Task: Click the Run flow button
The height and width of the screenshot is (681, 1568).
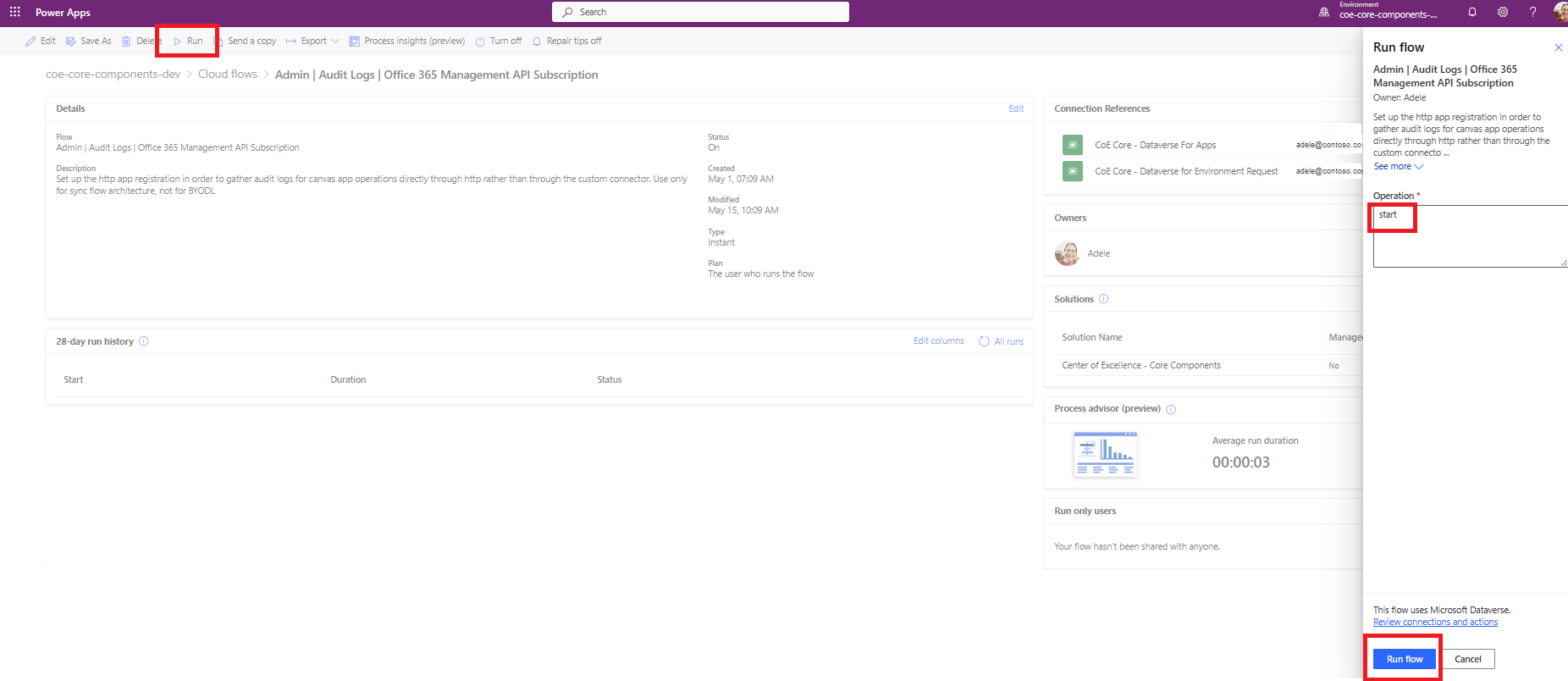Action: tap(1405, 659)
